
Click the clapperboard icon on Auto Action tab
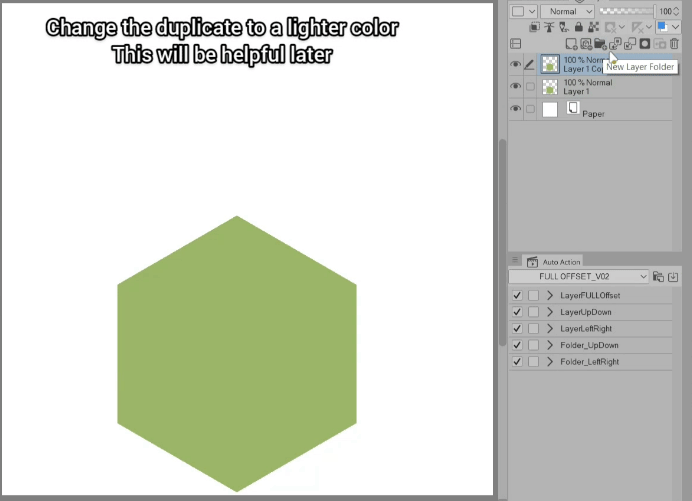[x=532, y=262]
